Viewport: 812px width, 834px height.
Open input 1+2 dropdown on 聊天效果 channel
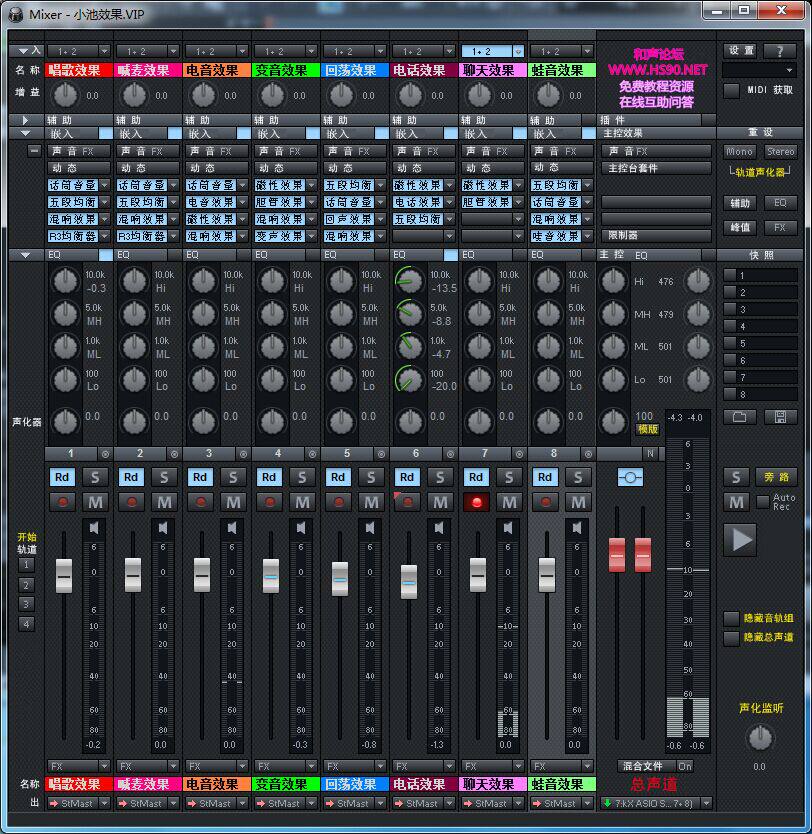(518, 51)
